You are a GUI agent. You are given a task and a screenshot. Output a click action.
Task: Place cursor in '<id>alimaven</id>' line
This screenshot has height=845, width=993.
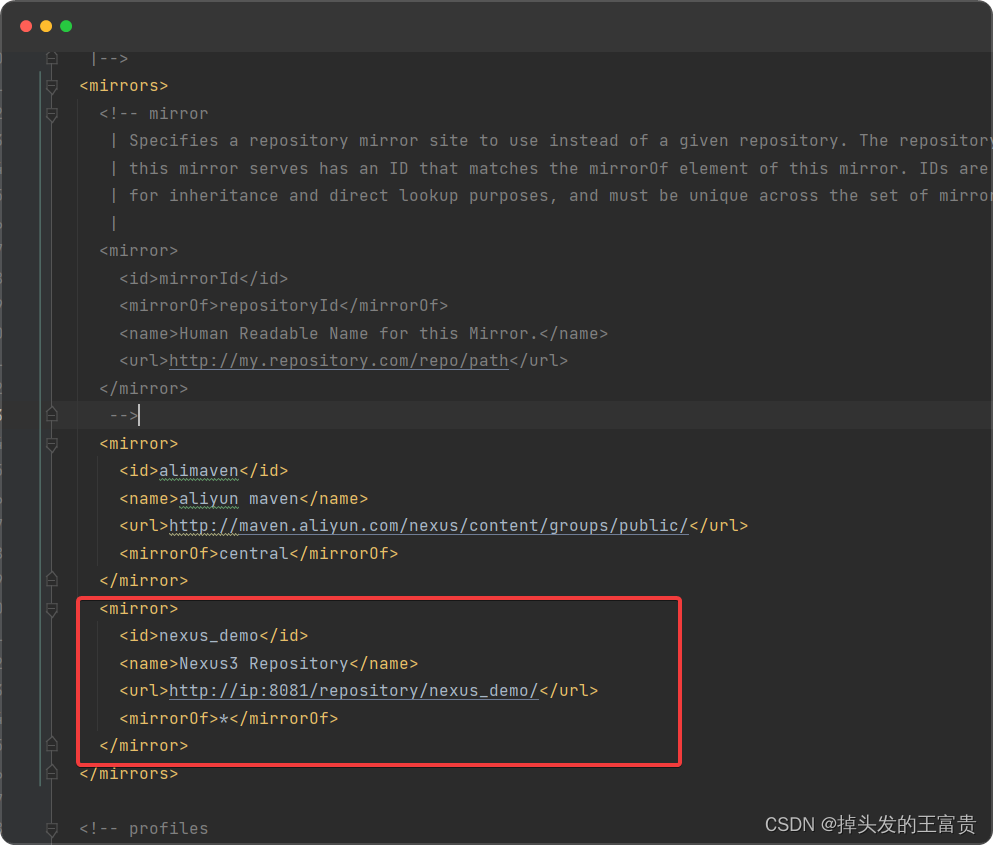(204, 471)
